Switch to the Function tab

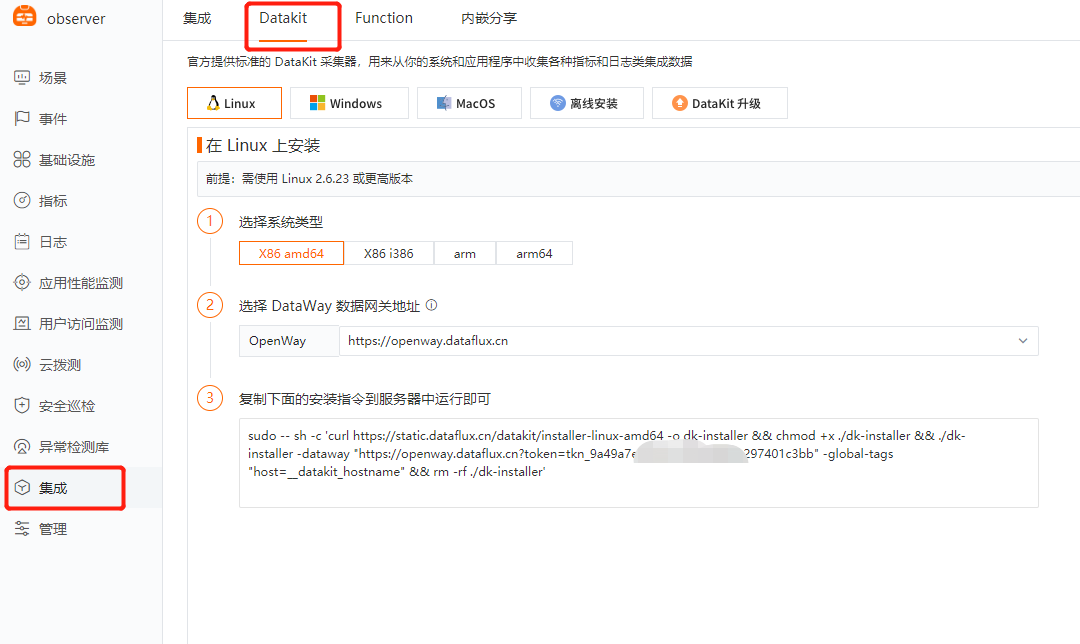(x=384, y=19)
